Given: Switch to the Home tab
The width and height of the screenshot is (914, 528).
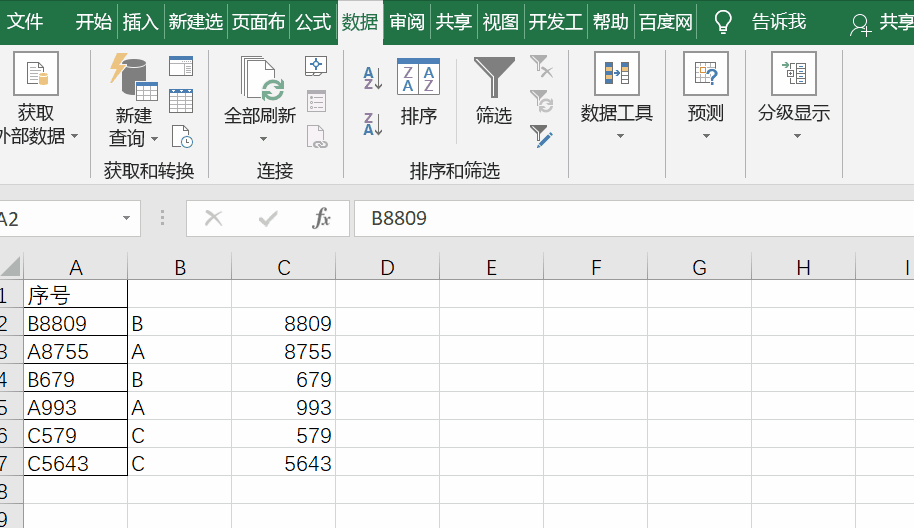Looking at the screenshot, I should click(93, 22).
